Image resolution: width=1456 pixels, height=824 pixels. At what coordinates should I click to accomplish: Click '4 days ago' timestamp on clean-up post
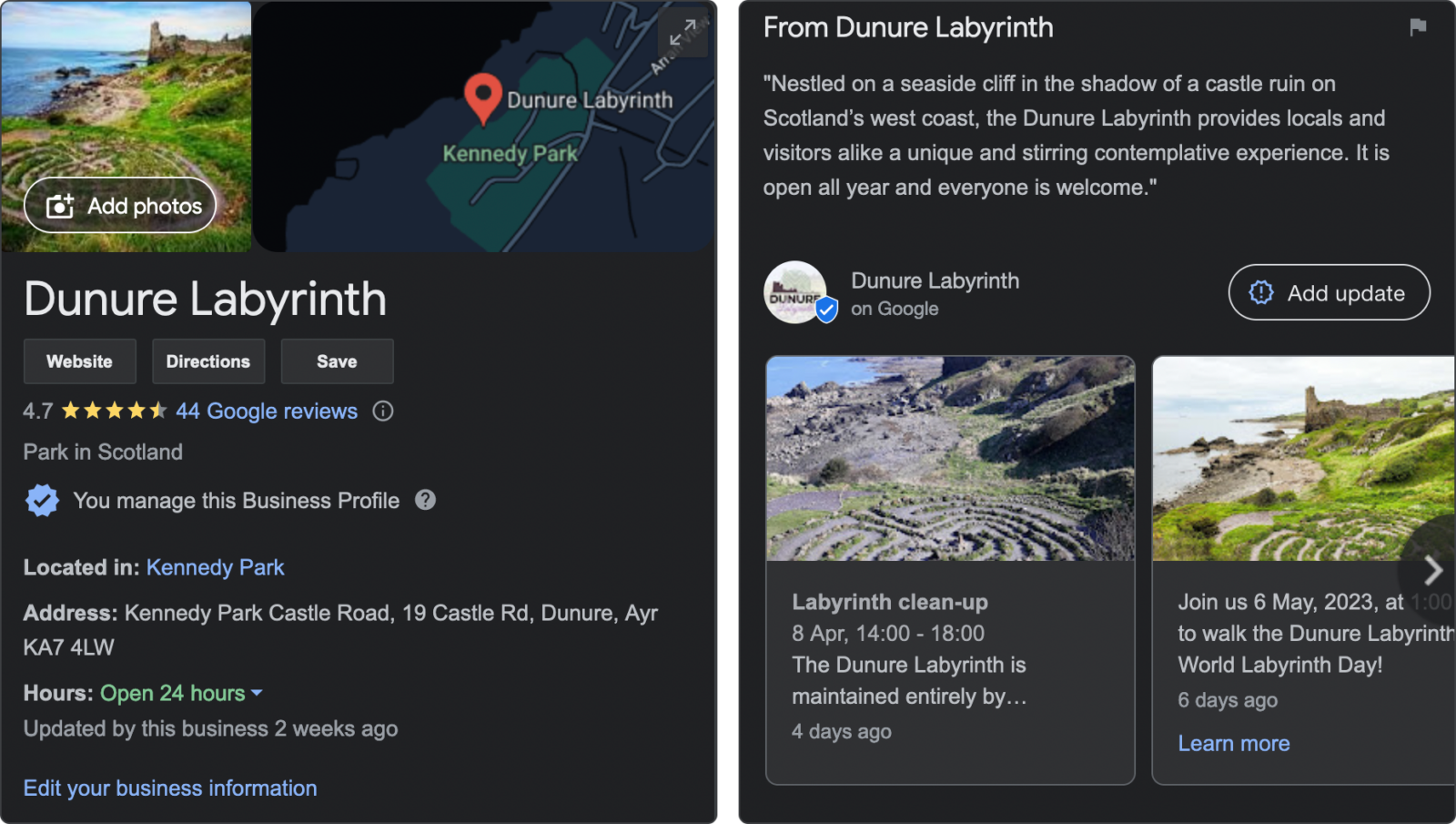[842, 731]
